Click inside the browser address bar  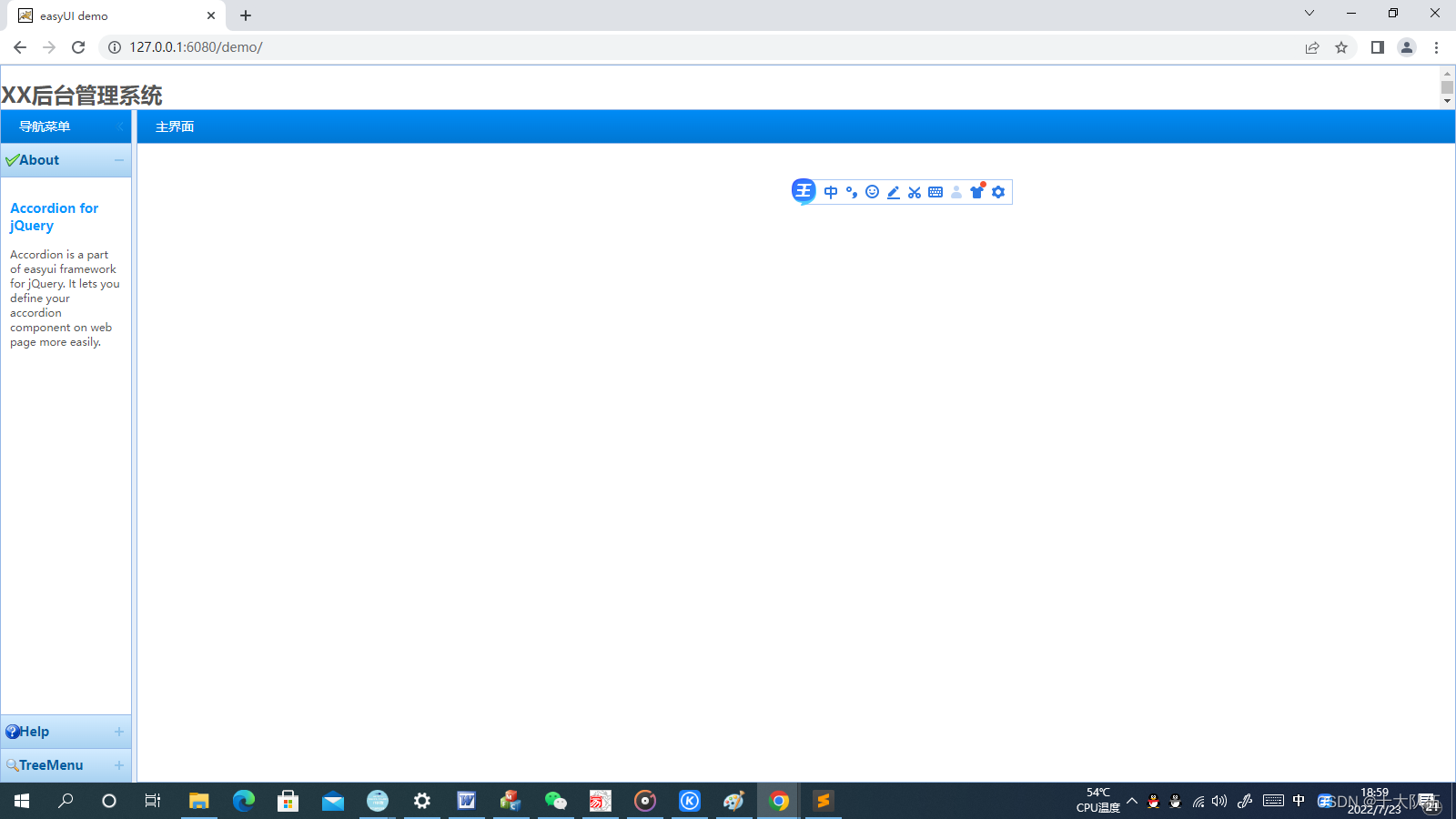[273, 47]
